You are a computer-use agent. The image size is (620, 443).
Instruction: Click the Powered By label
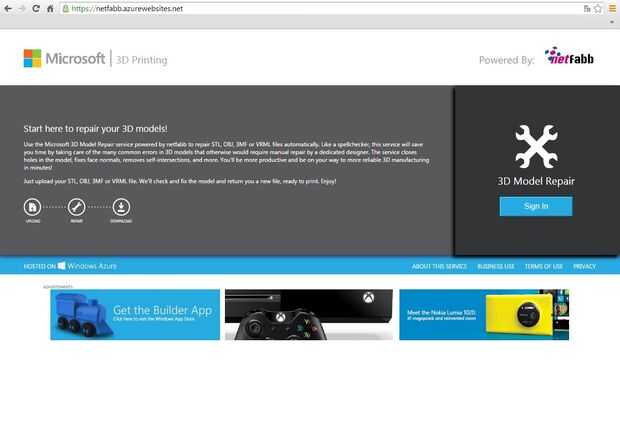pyautogui.click(x=507, y=60)
